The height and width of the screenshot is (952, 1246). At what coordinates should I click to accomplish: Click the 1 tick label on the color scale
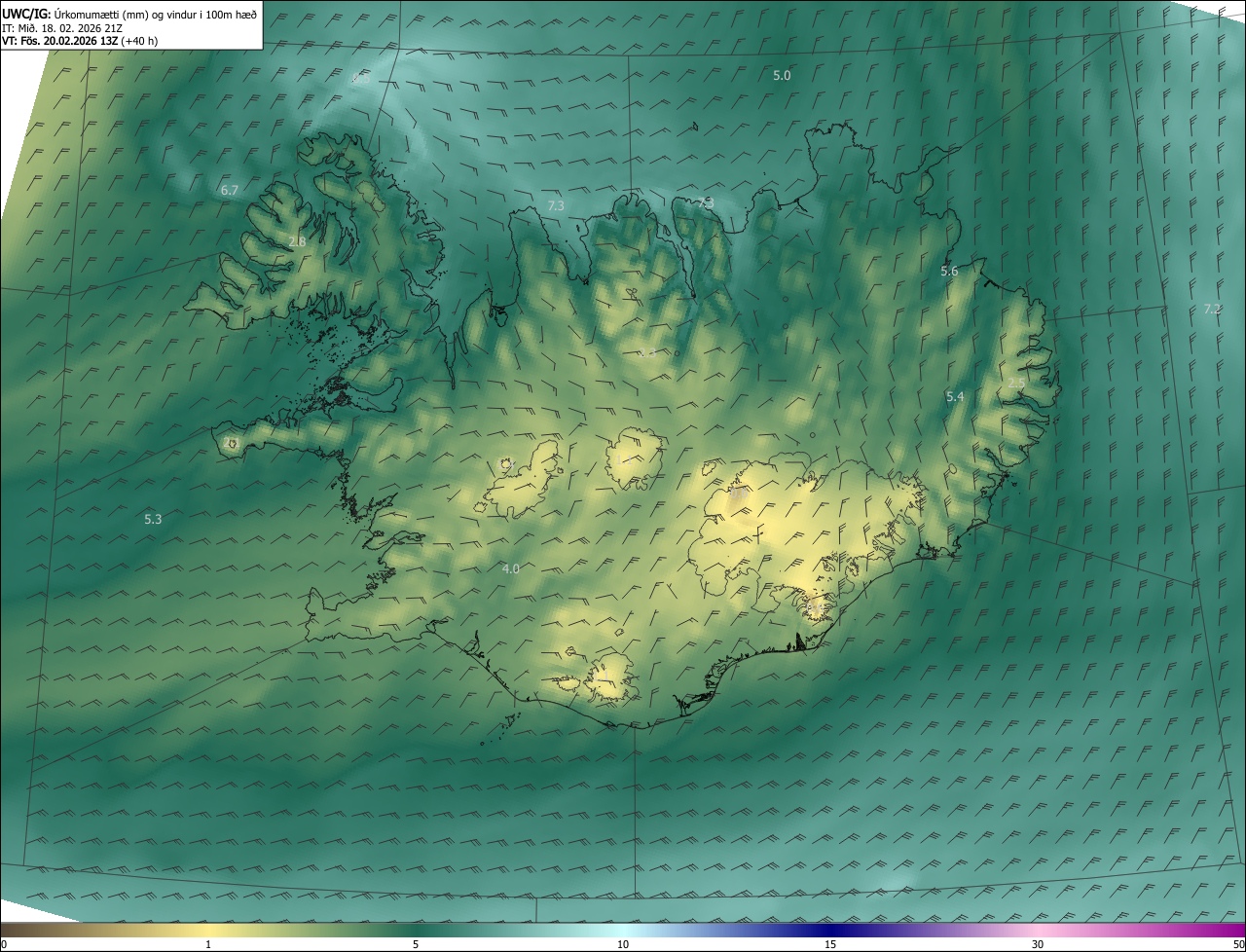coord(208,944)
